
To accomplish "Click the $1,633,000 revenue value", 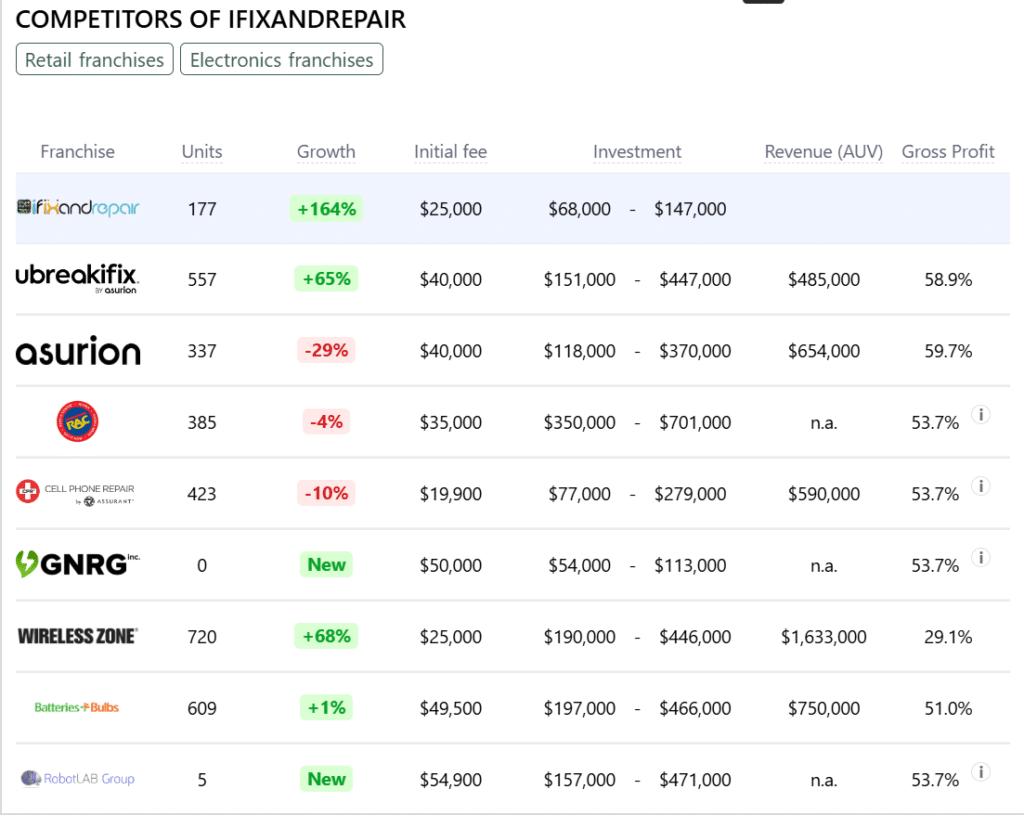I will click(824, 637).
